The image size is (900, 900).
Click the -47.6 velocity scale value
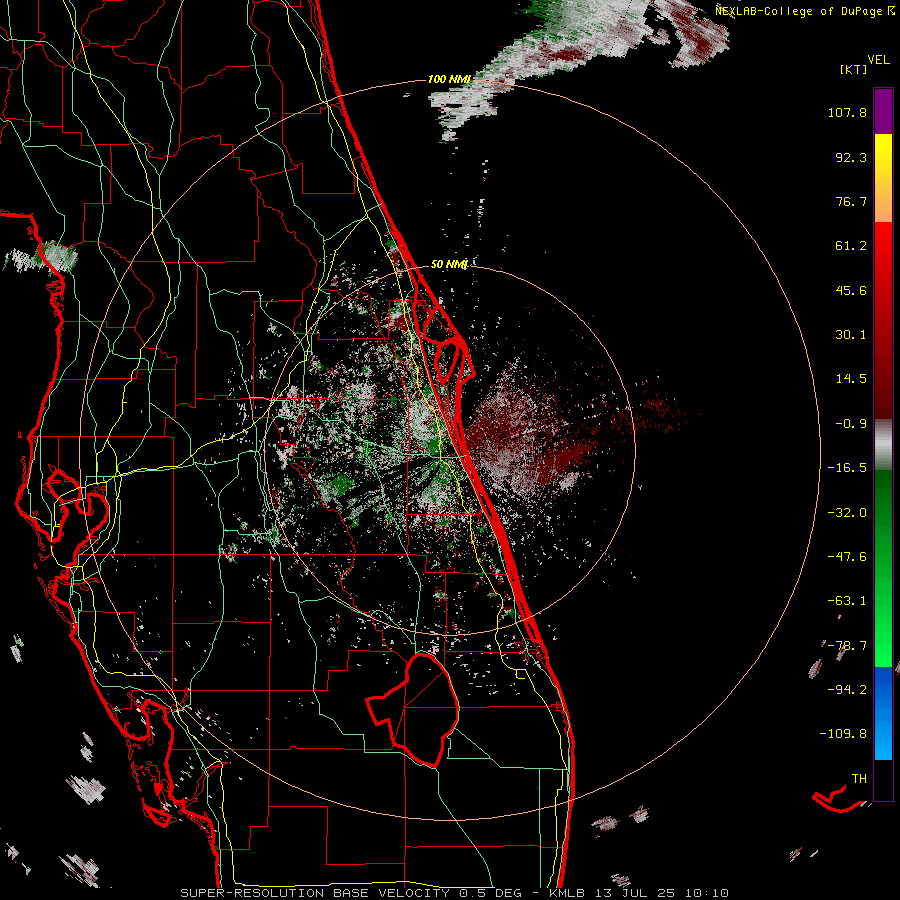847,557
